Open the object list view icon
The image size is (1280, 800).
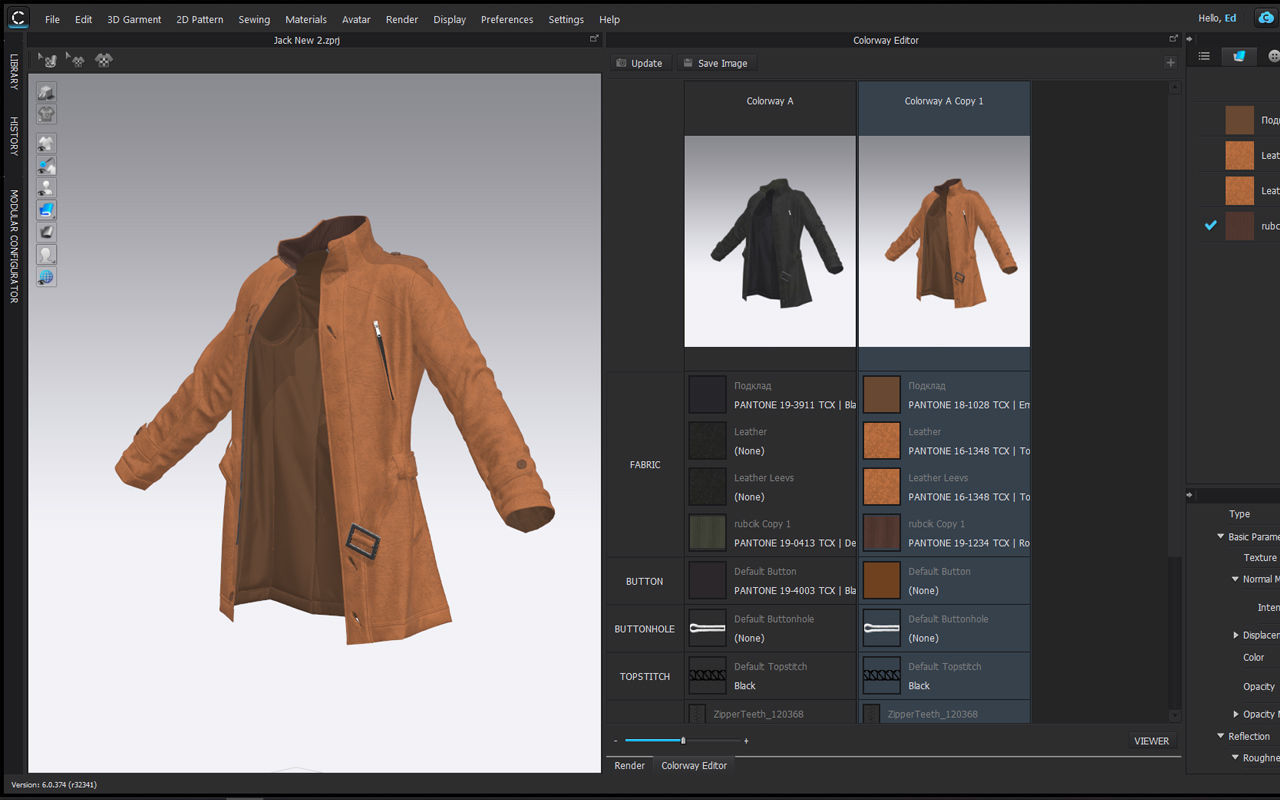coord(1204,56)
